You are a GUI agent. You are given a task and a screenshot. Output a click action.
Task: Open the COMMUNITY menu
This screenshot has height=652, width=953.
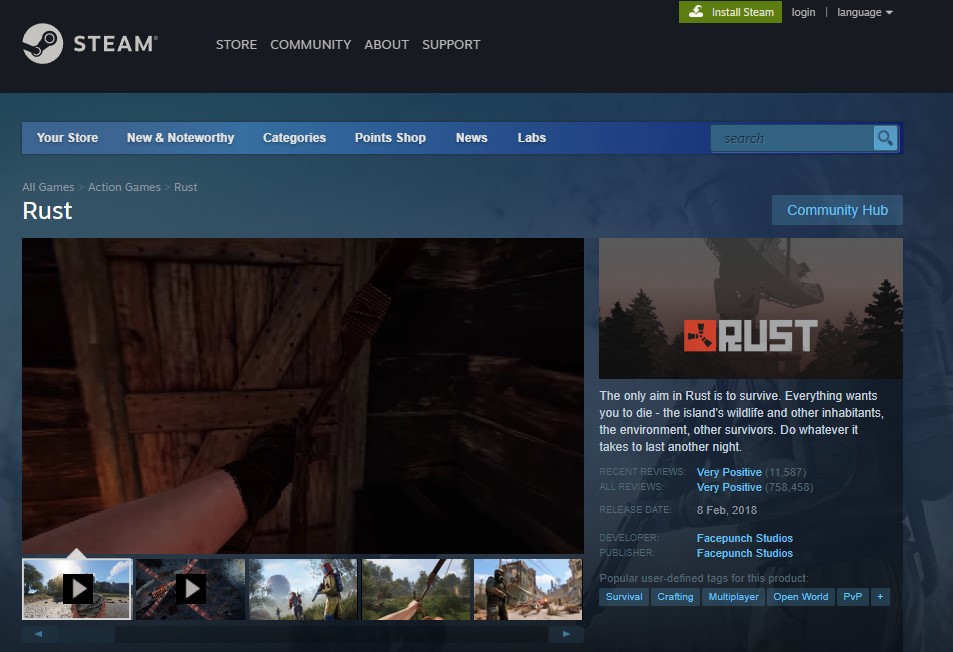pos(311,44)
